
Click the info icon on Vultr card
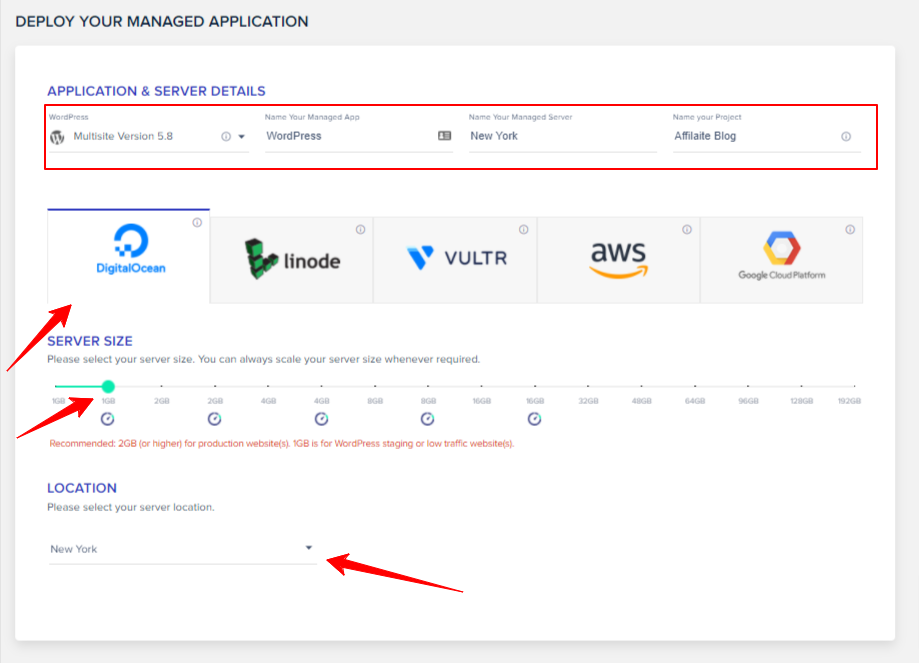pyautogui.click(x=523, y=229)
